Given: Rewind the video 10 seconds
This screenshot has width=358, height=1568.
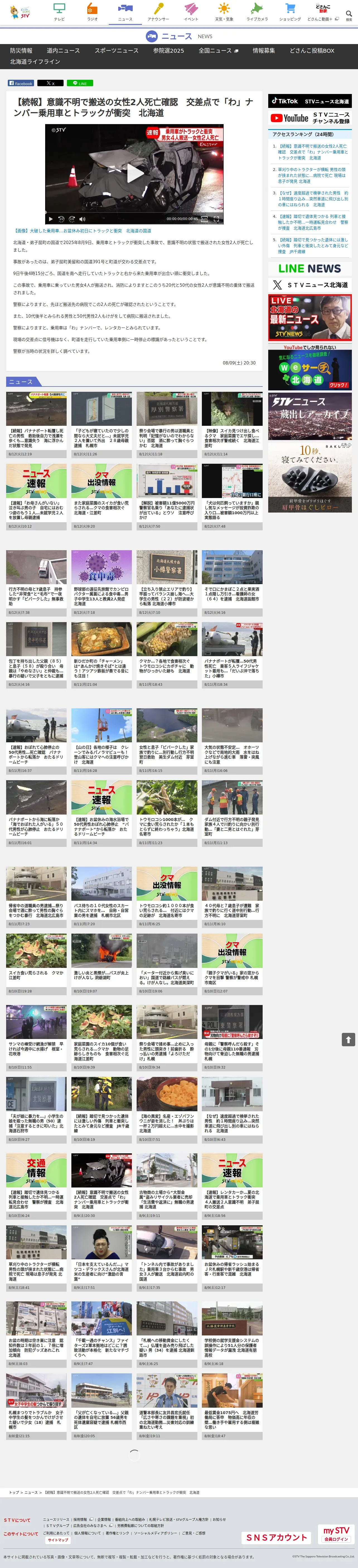Looking at the screenshot, I should pyautogui.click(x=62, y=219).
